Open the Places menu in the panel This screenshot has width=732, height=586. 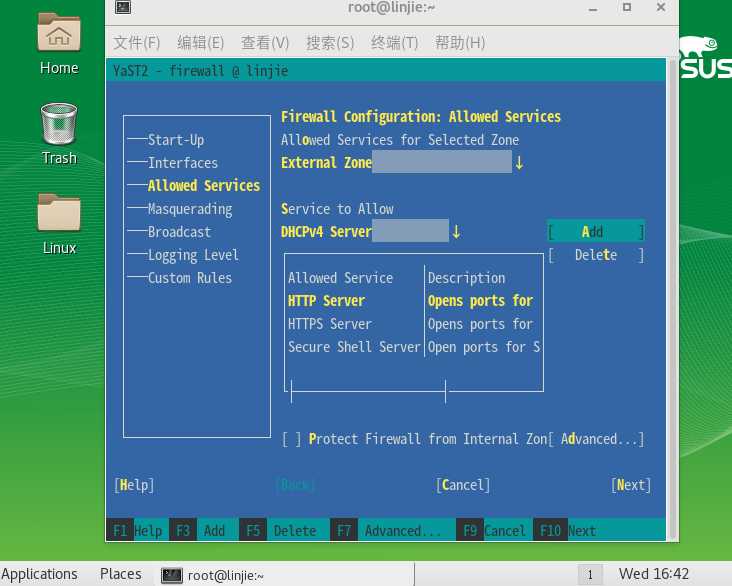click(x=120, y=574)
